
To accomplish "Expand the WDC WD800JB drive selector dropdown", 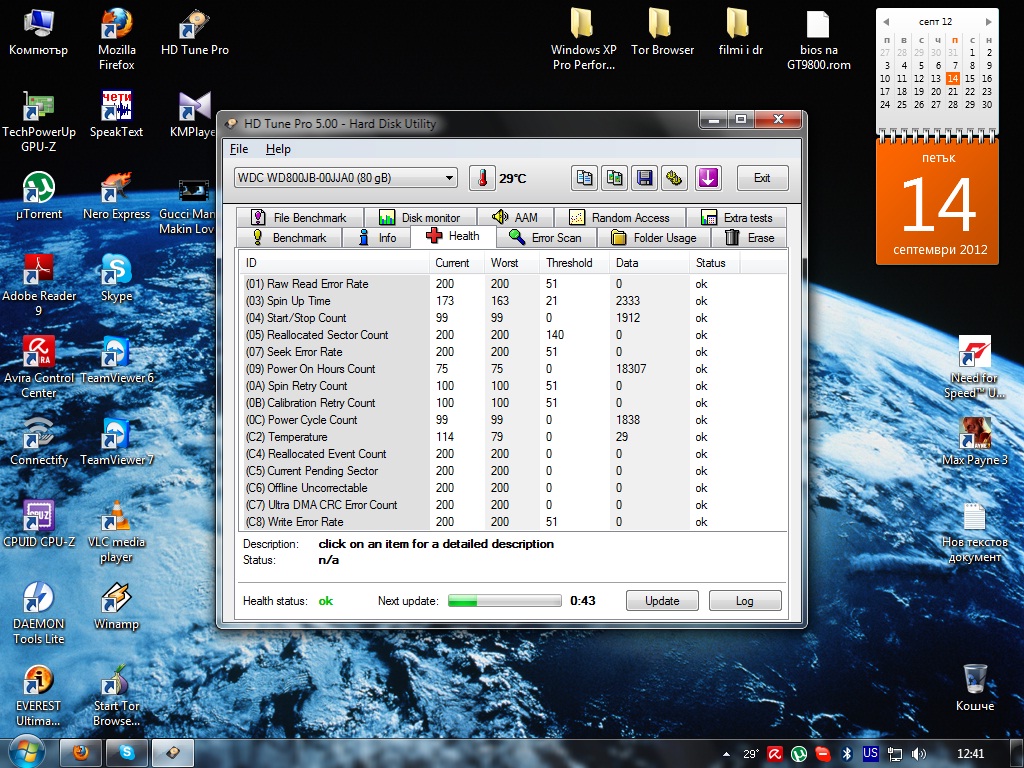I will pos(448,178).
